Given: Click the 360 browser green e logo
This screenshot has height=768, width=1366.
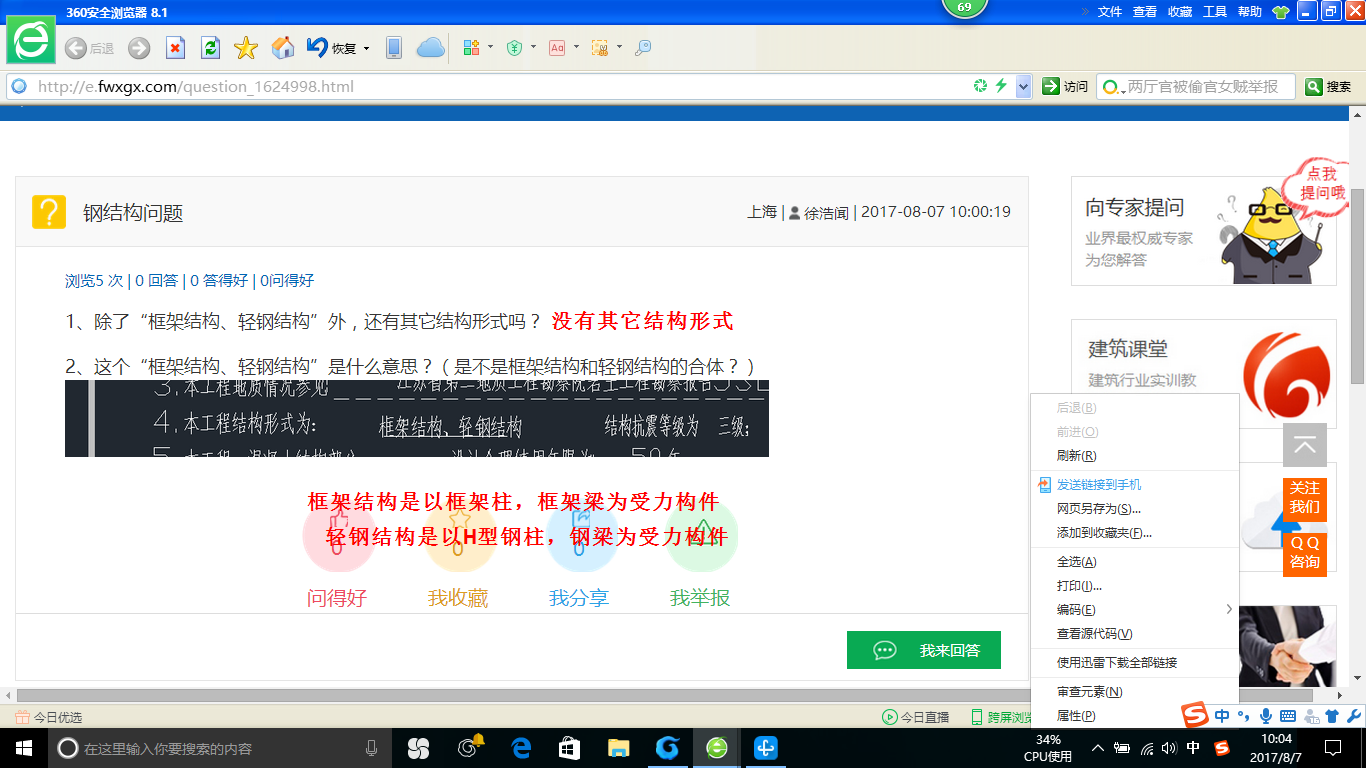Looking at the screenshot, I should (32, 41).
